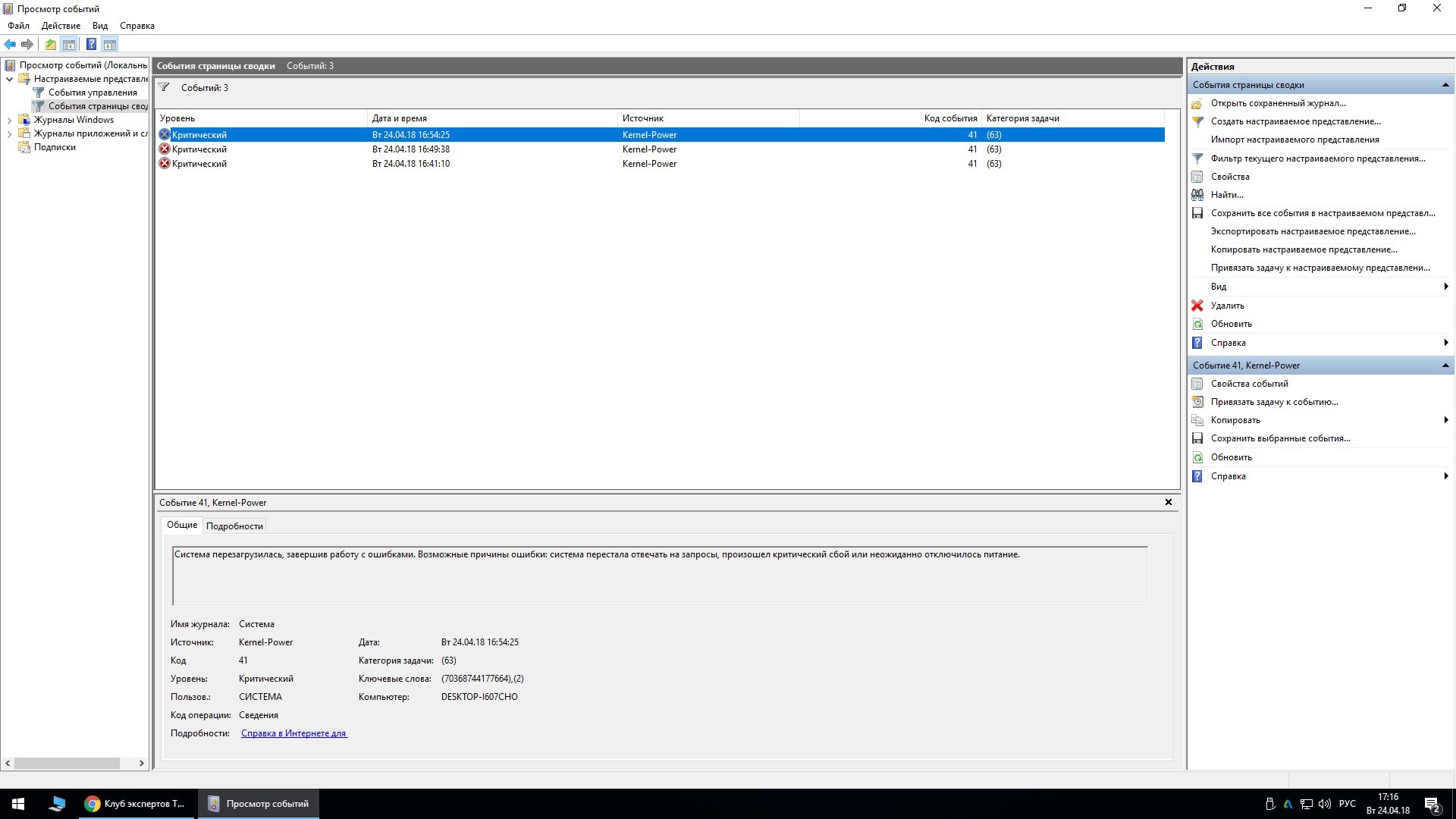
Task: Click the blue Back arrow toolbar icon
Action: pyautogui.click(x=10, y=45)
